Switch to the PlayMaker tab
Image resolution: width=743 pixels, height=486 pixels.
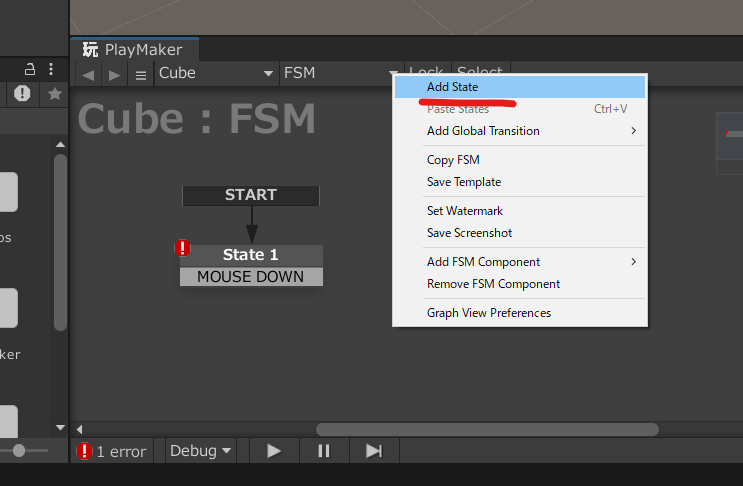click(x=135, y=50)
